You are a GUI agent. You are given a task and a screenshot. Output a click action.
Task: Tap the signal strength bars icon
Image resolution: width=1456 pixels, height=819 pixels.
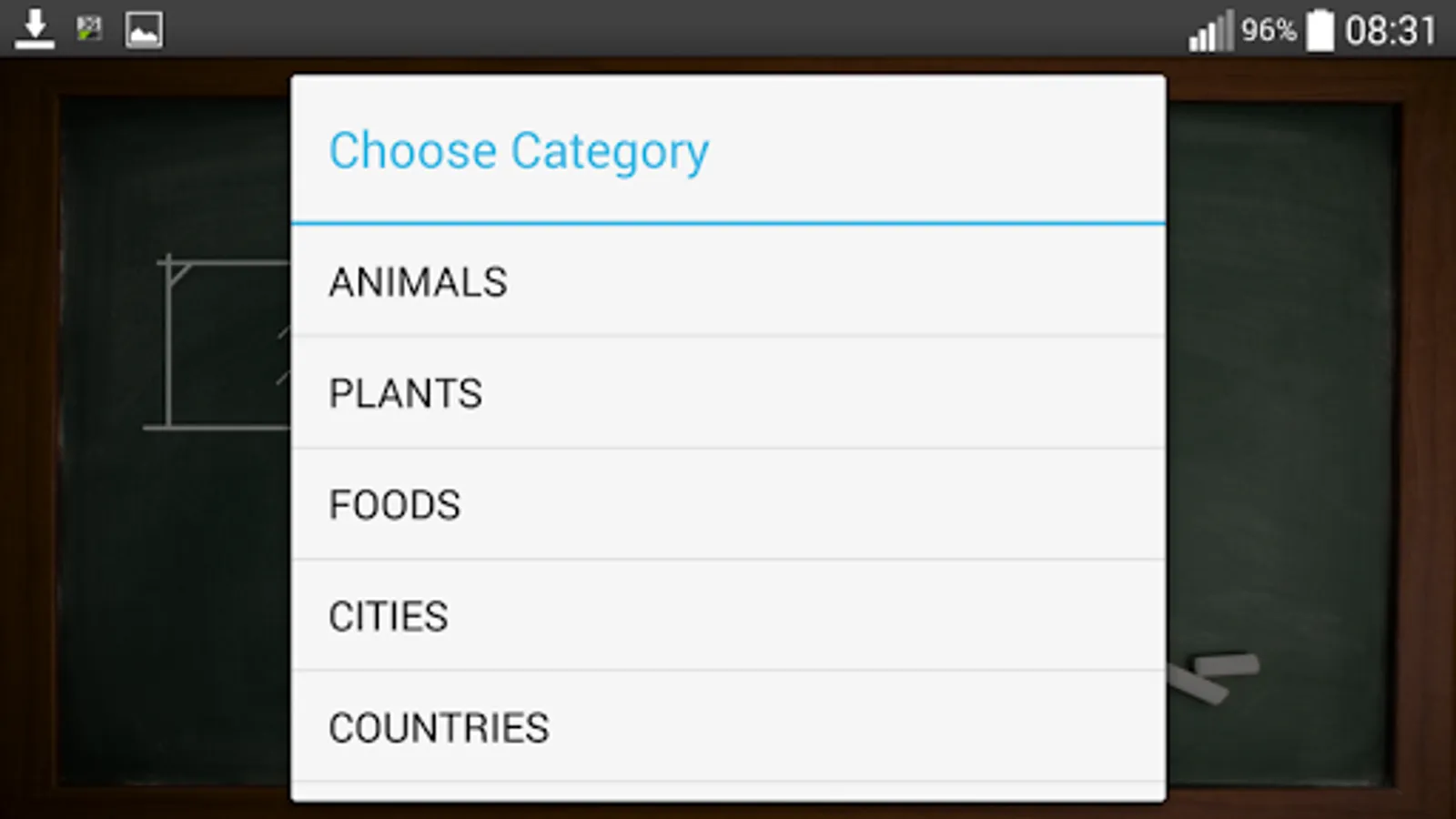coord(1211,31)
